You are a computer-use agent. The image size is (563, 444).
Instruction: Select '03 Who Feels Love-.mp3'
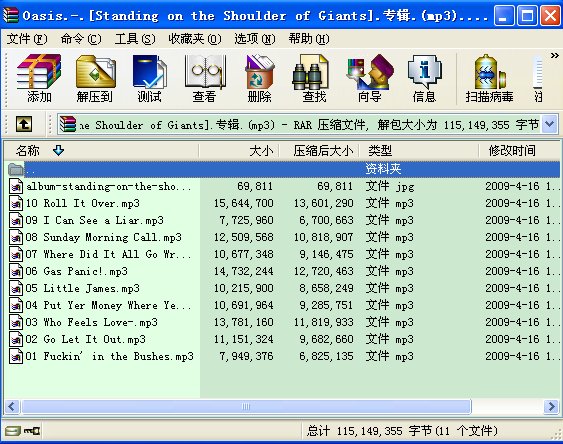click(x=283, y=322)
